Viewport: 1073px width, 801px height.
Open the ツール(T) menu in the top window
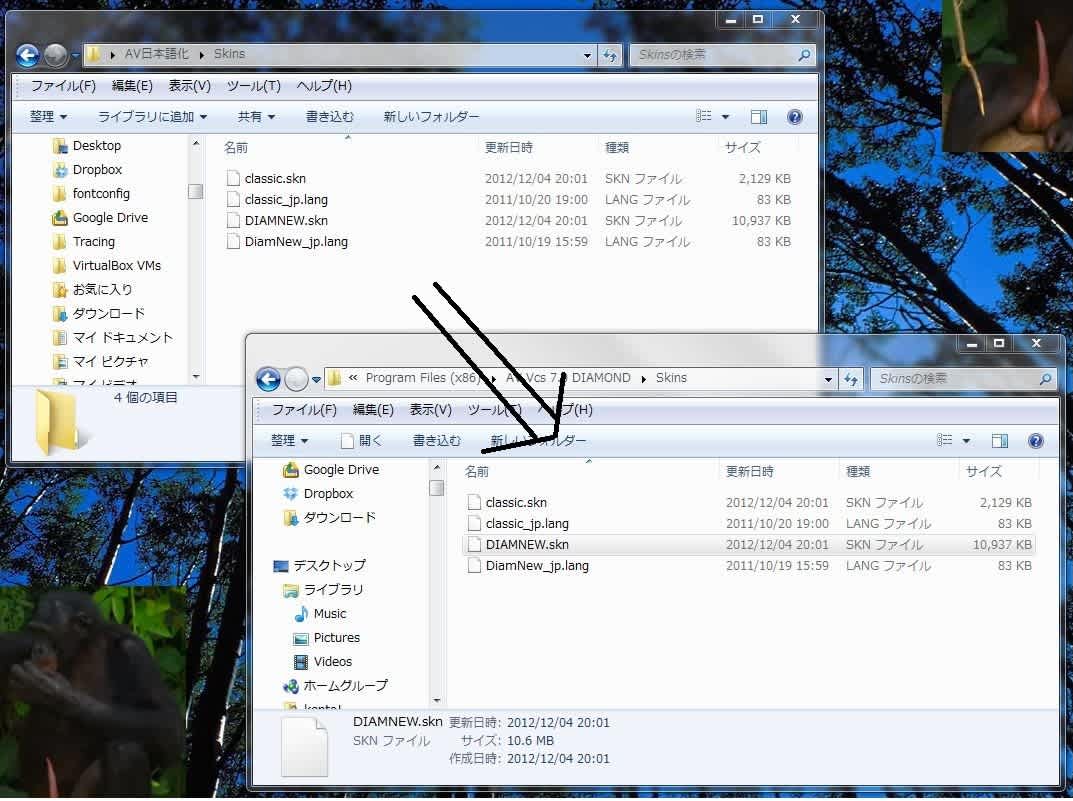click(253, 86)
